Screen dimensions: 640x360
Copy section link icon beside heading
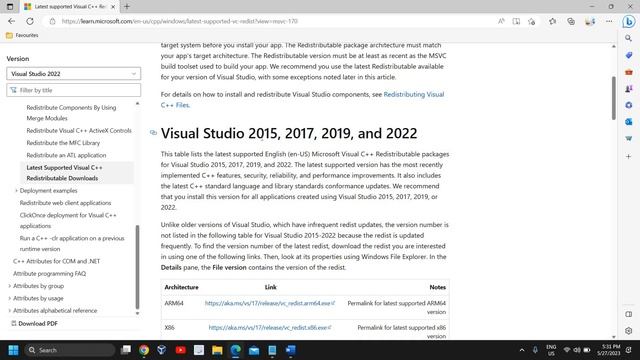[x=153, y=133]
